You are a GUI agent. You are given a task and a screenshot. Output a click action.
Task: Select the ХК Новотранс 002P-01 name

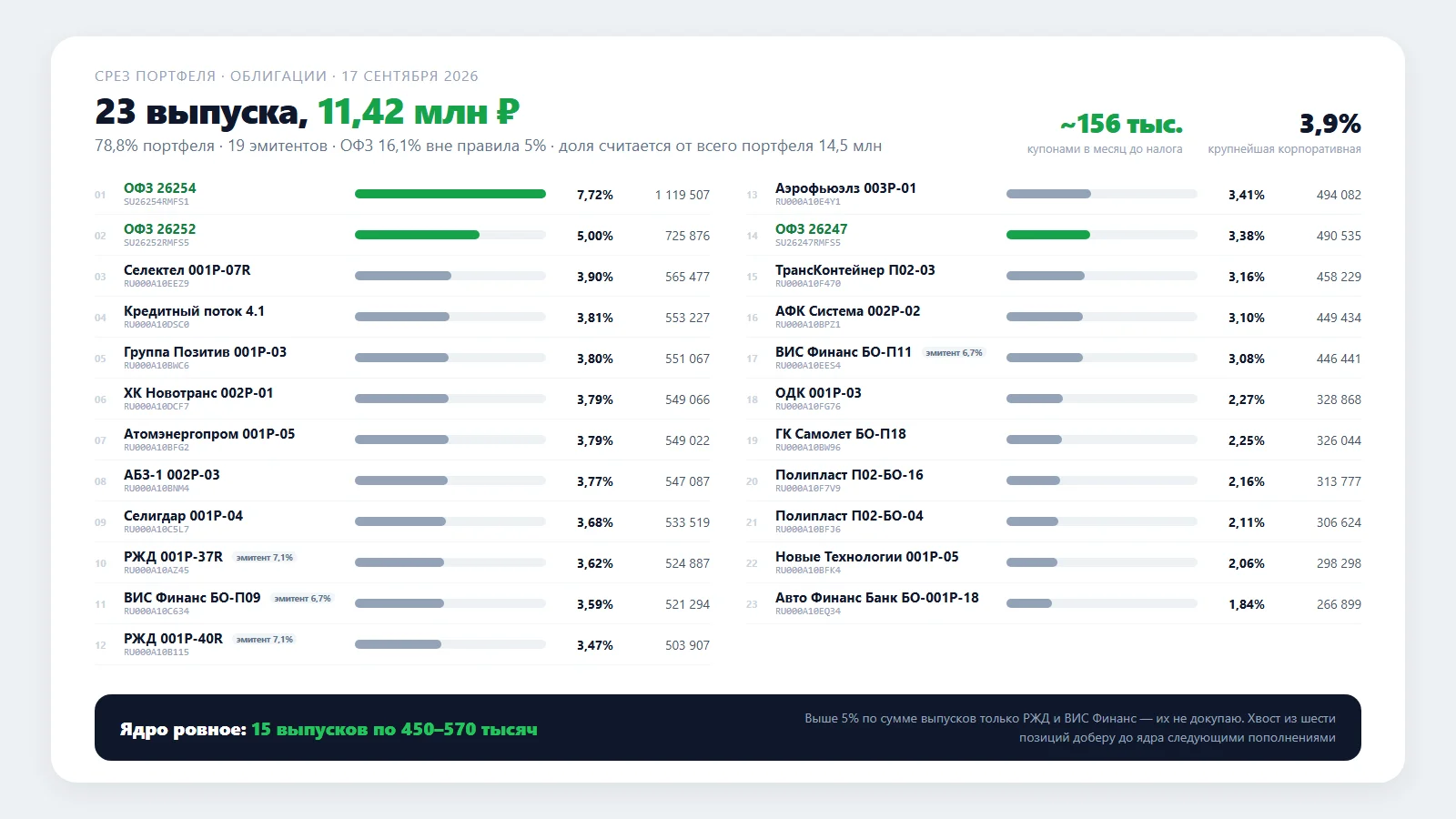point(198,393)
